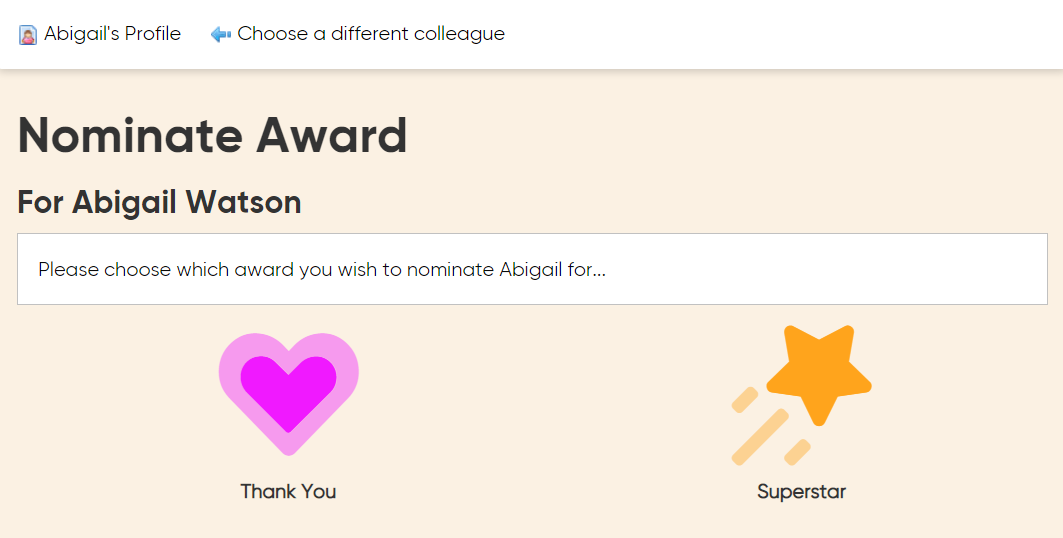Click the blue back arrow icon
This screenshot has width=1063, height=538.
point(221,34)
